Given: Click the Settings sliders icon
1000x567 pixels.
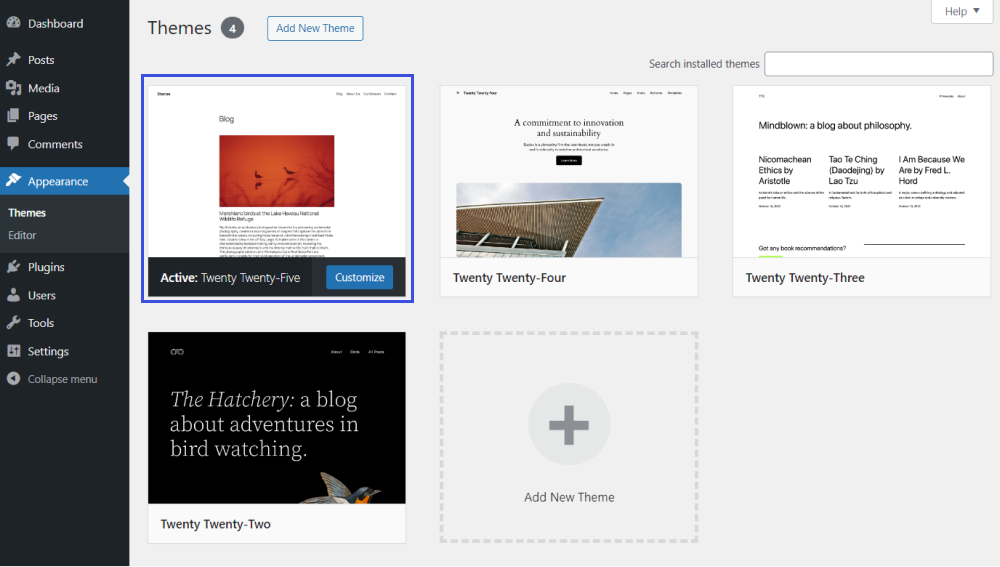Looking at the screenshot, I should click(13, 351).
